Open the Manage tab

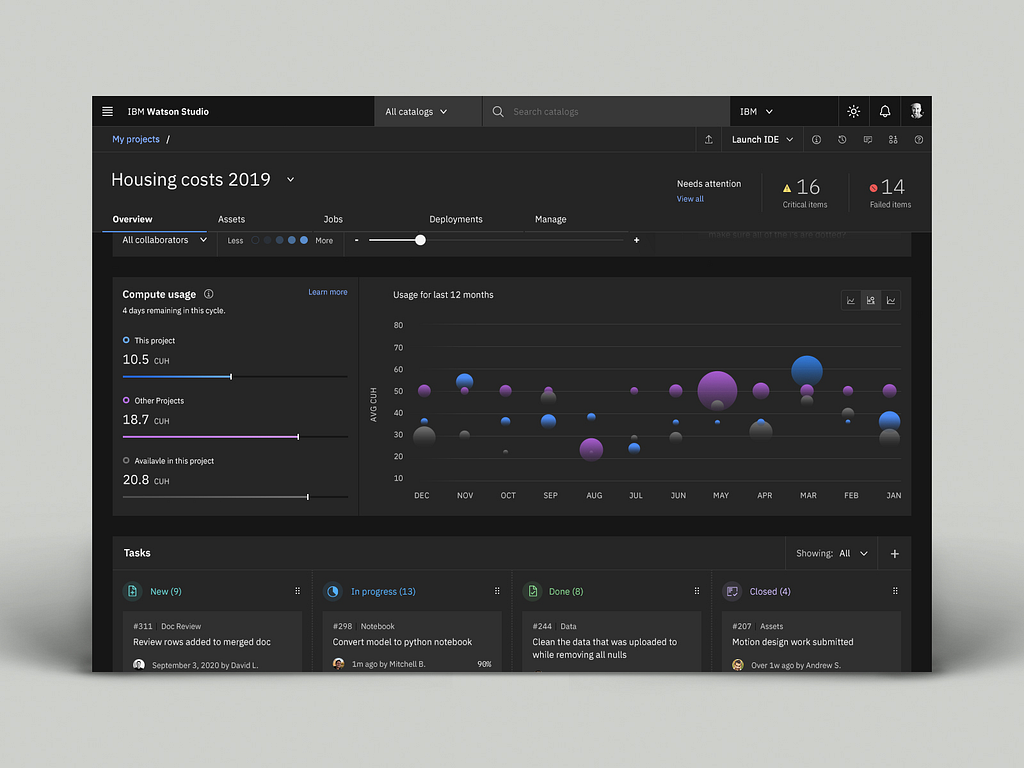click(x=551, y=219)
